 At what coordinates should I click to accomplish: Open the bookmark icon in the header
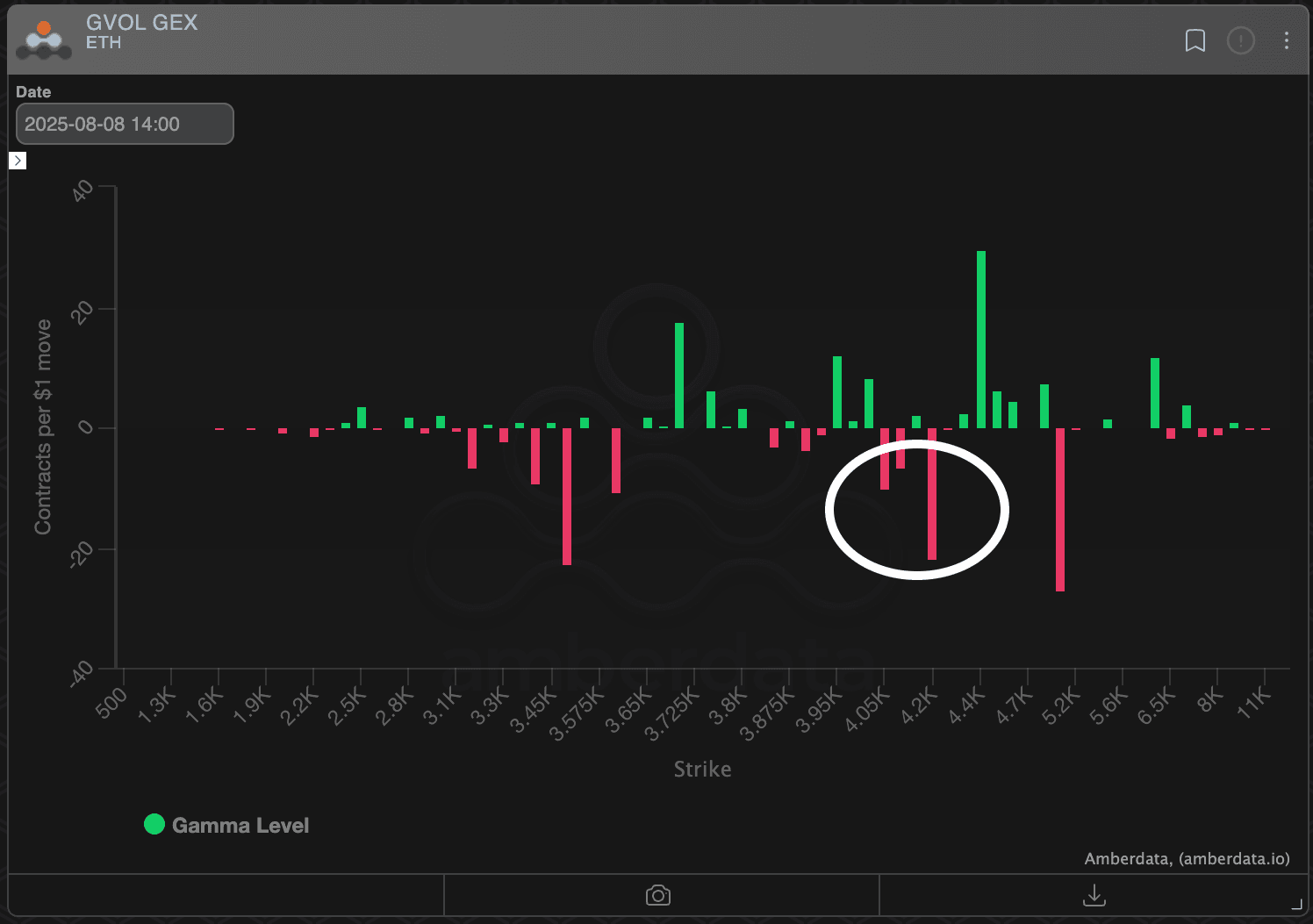(1195, 40)
